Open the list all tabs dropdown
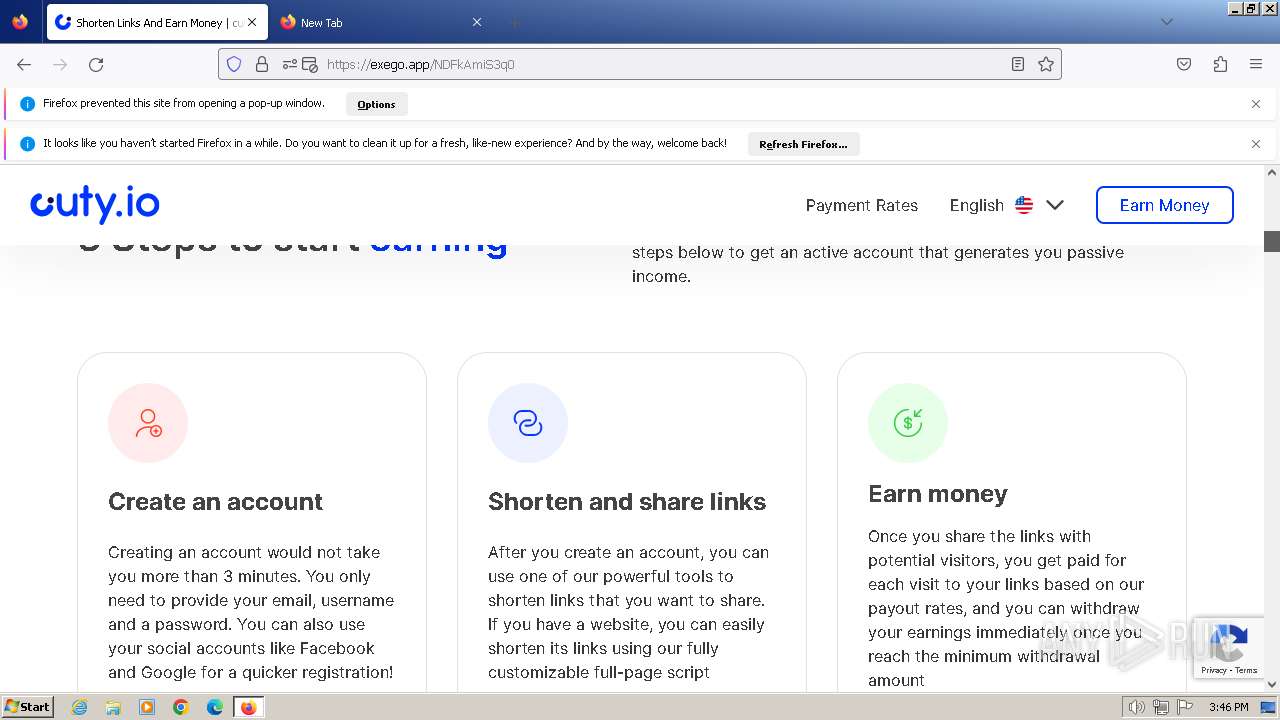 pos(1166,22)
